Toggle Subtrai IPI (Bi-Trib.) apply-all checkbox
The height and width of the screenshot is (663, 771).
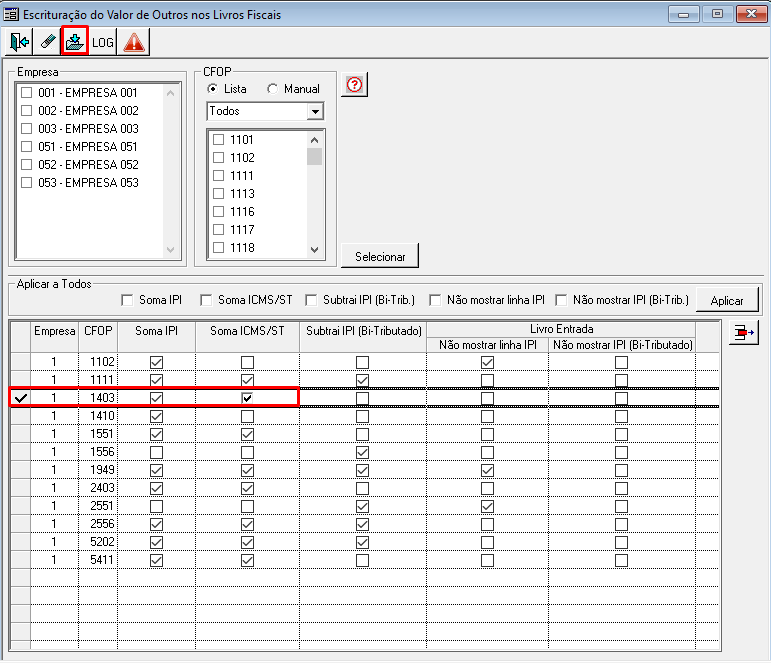click(x=311, y=300)
